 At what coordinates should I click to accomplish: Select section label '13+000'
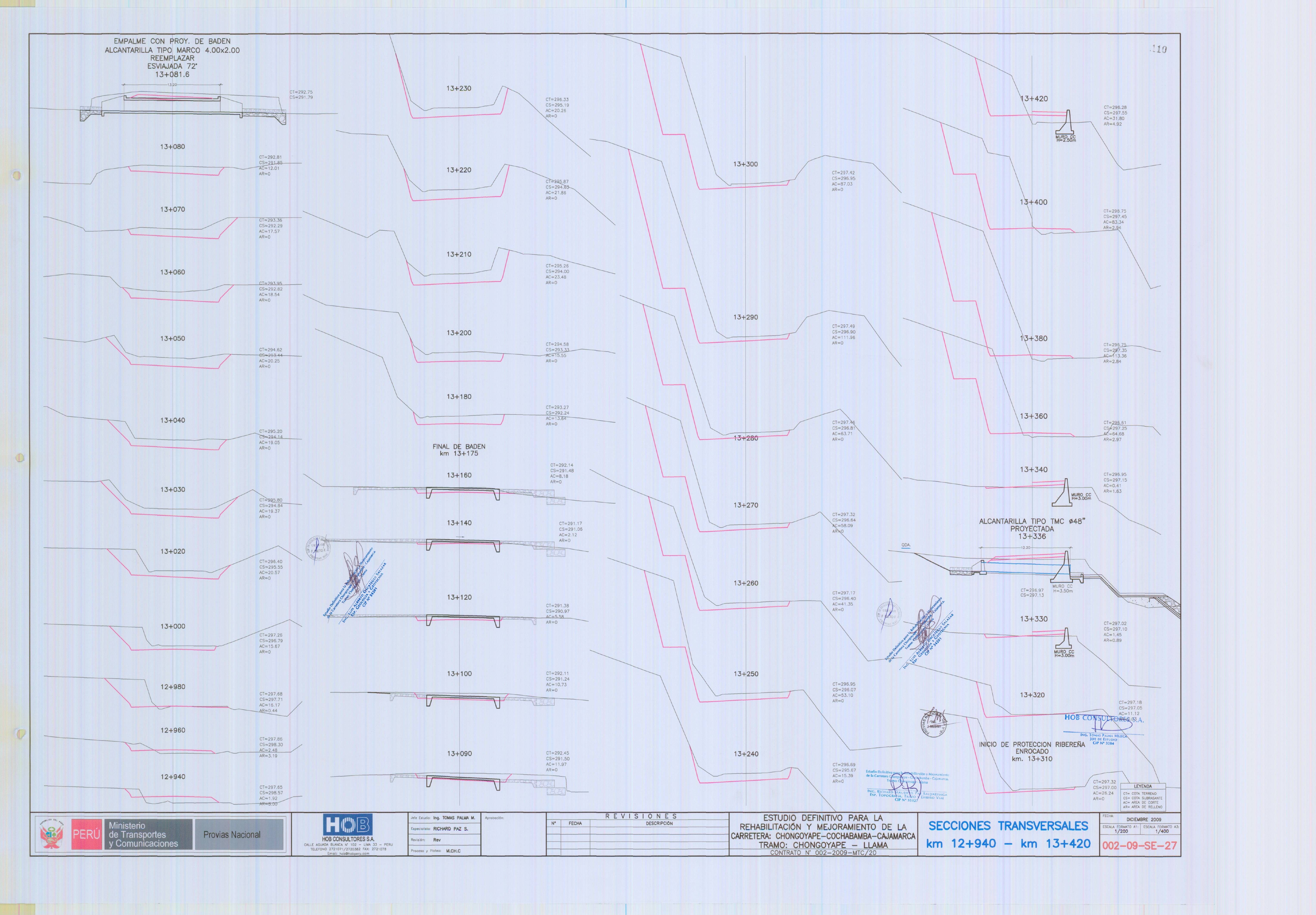[x=172, y=627]
